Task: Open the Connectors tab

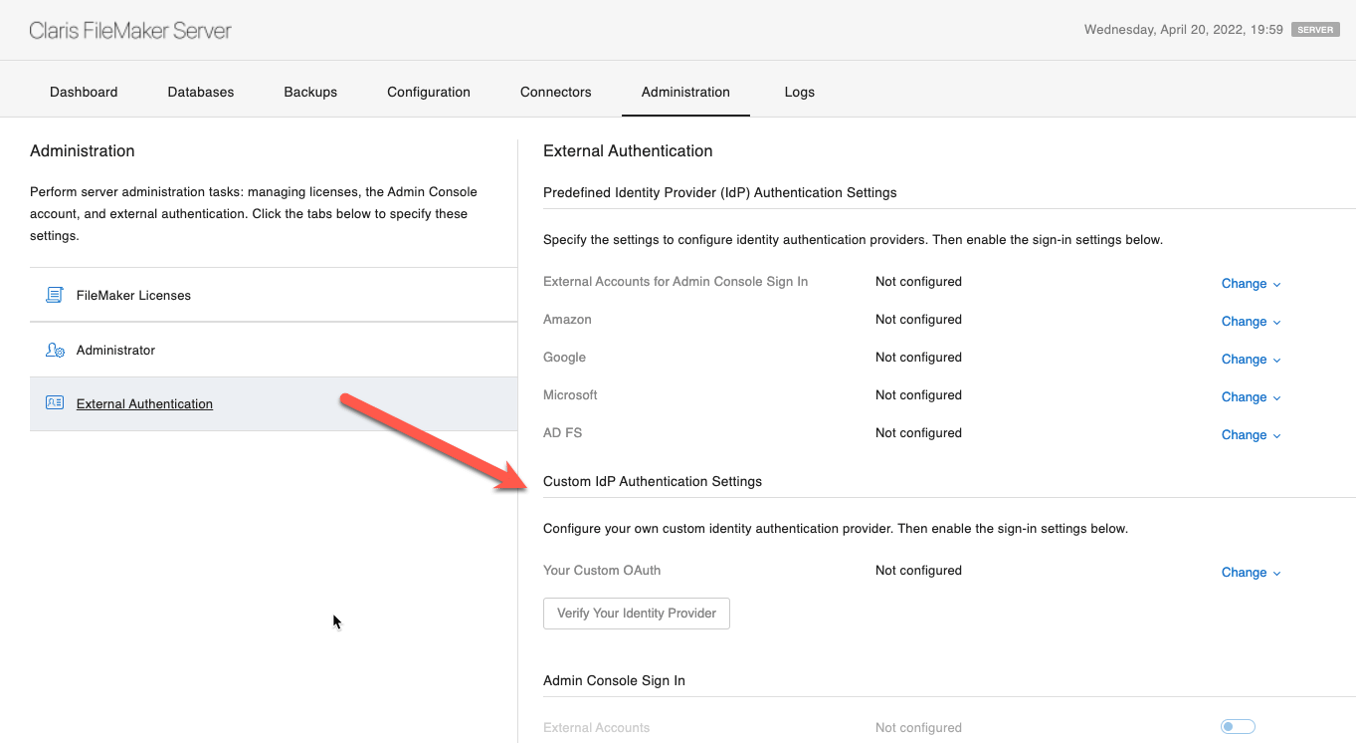Action: tap(556, 92)
